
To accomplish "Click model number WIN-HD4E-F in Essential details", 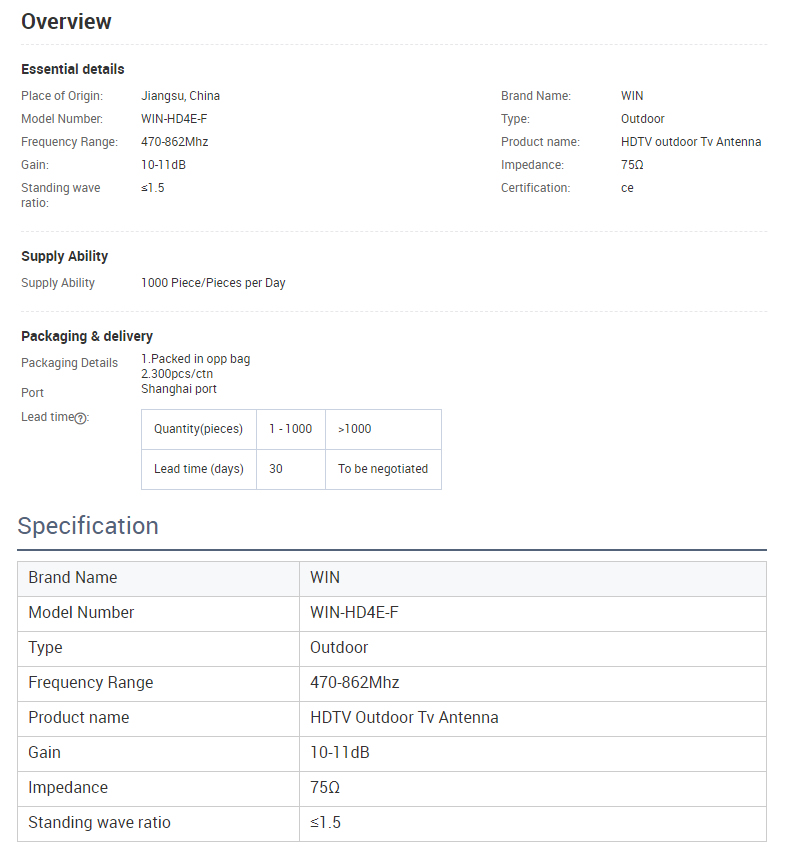I will click(174, 119).
